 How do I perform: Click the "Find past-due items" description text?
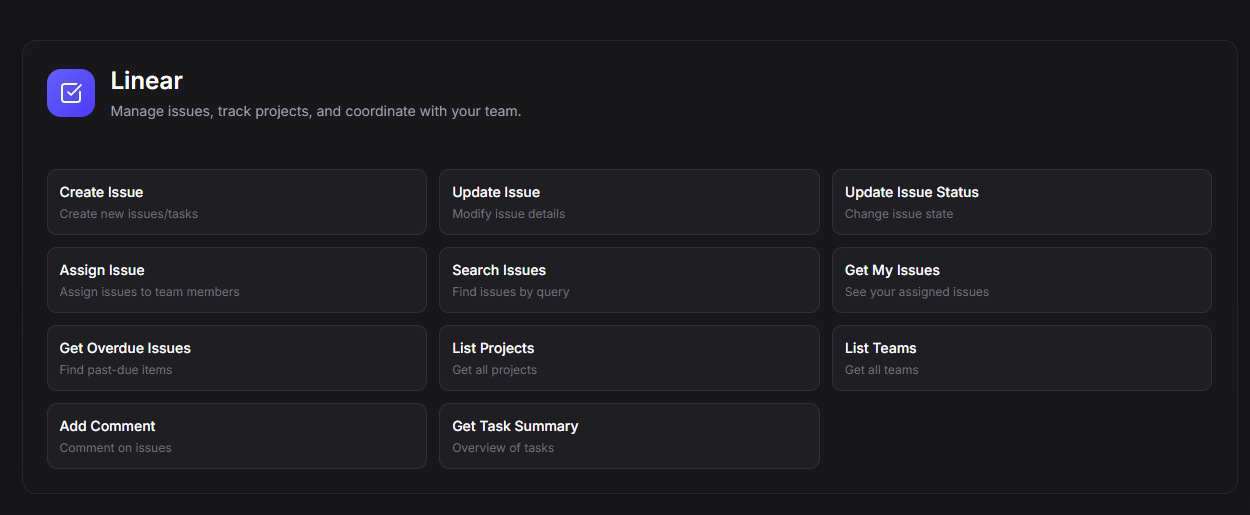point(116,370)
